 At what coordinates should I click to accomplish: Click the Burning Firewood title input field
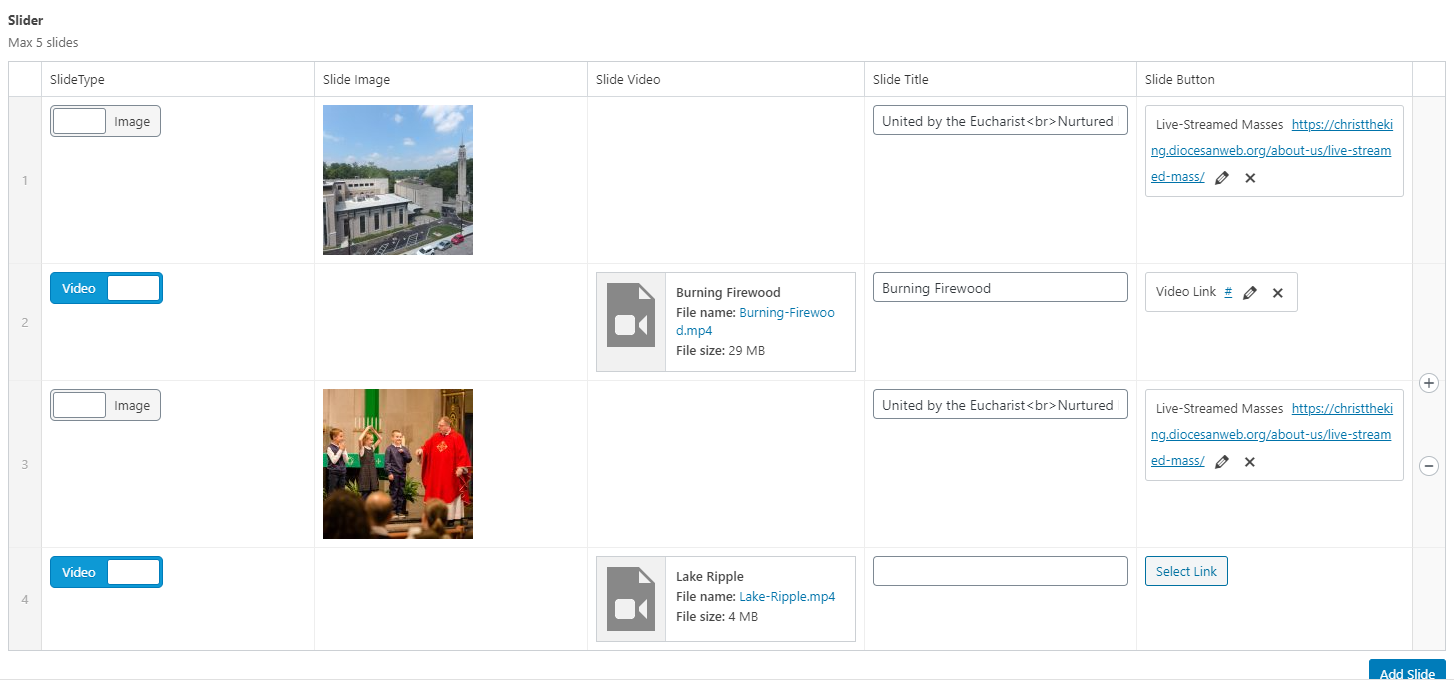[x=999, y=288]
